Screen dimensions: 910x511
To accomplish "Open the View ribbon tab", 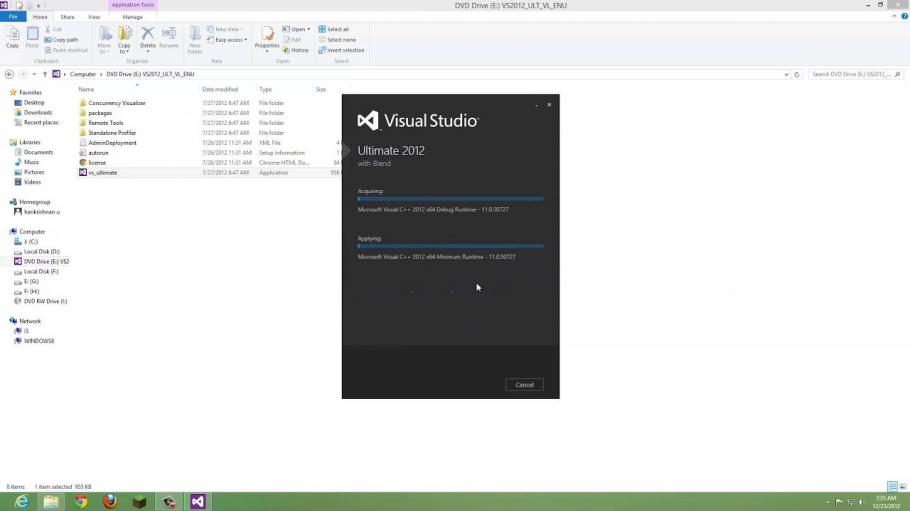I will point(94,17).
